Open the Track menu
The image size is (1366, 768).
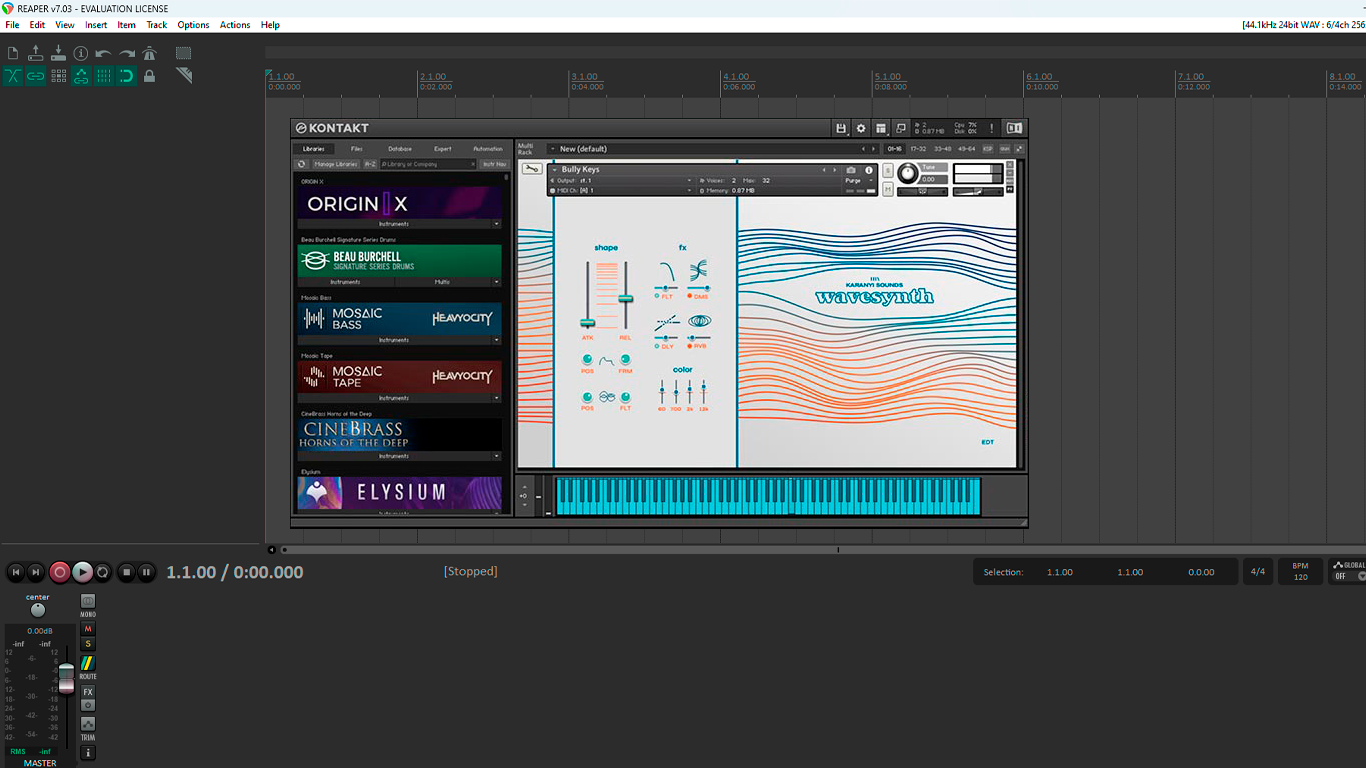point(157,25)
